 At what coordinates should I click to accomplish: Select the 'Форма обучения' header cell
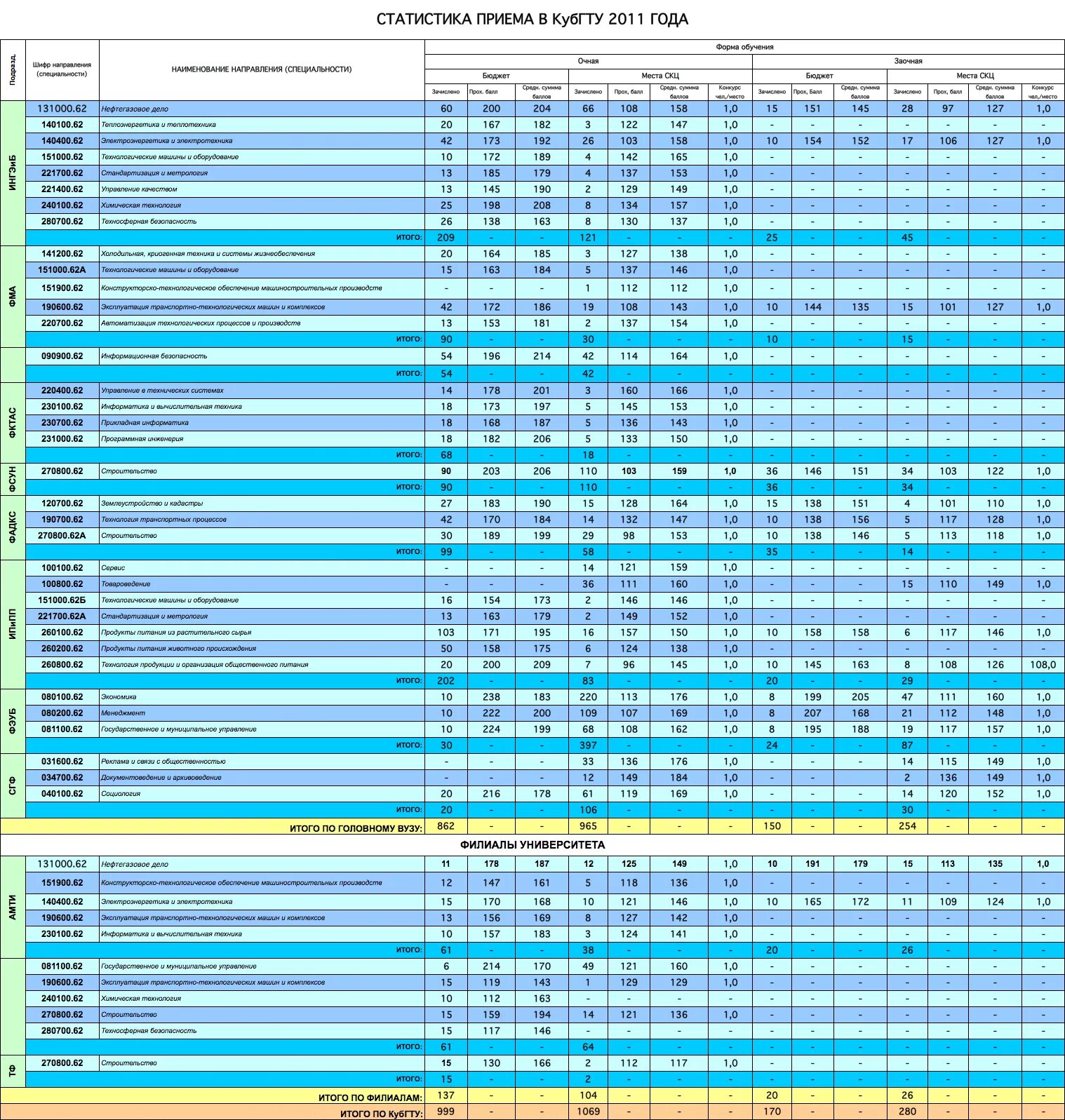[744, 47]
